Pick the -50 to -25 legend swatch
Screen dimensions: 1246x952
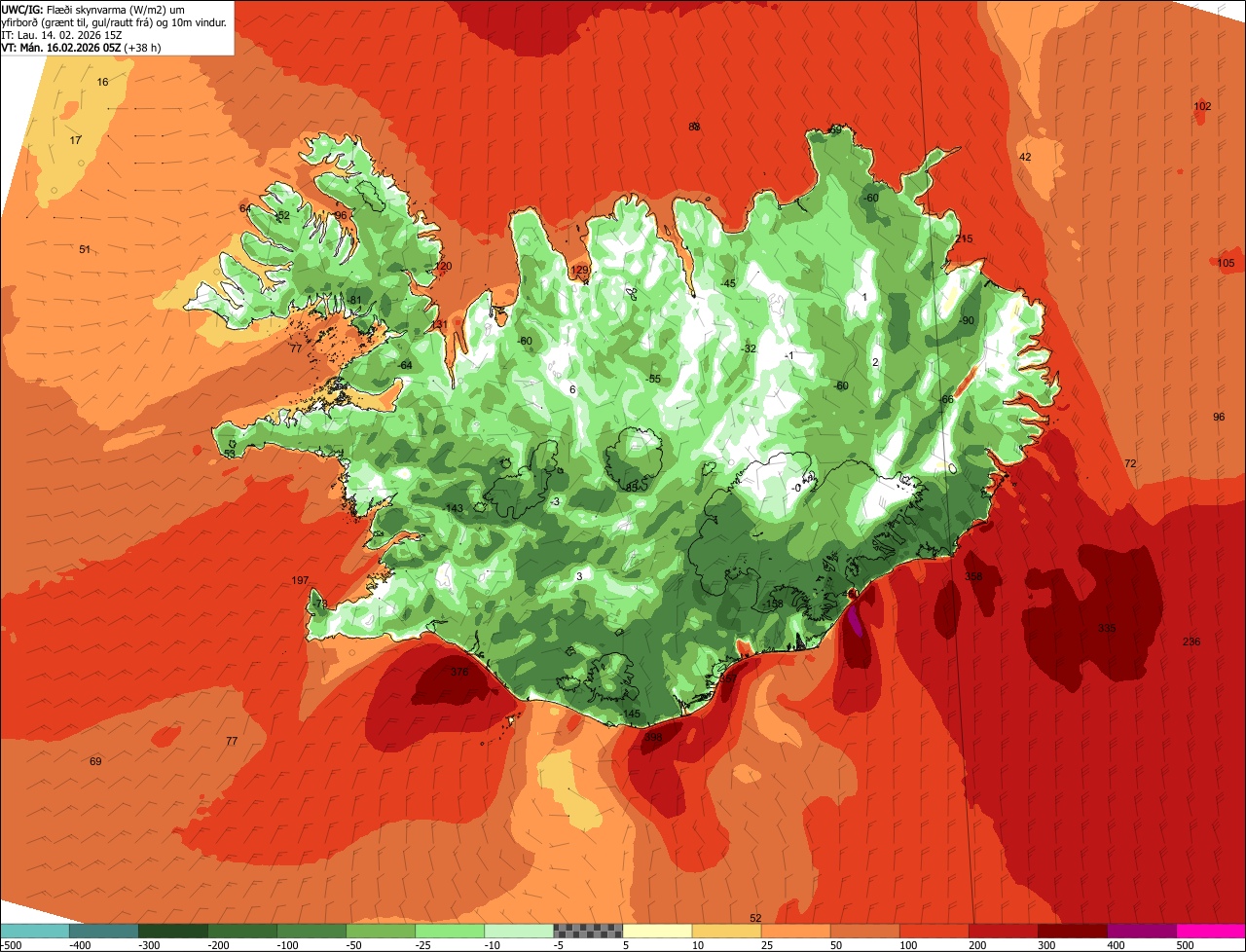pos(380,930)
